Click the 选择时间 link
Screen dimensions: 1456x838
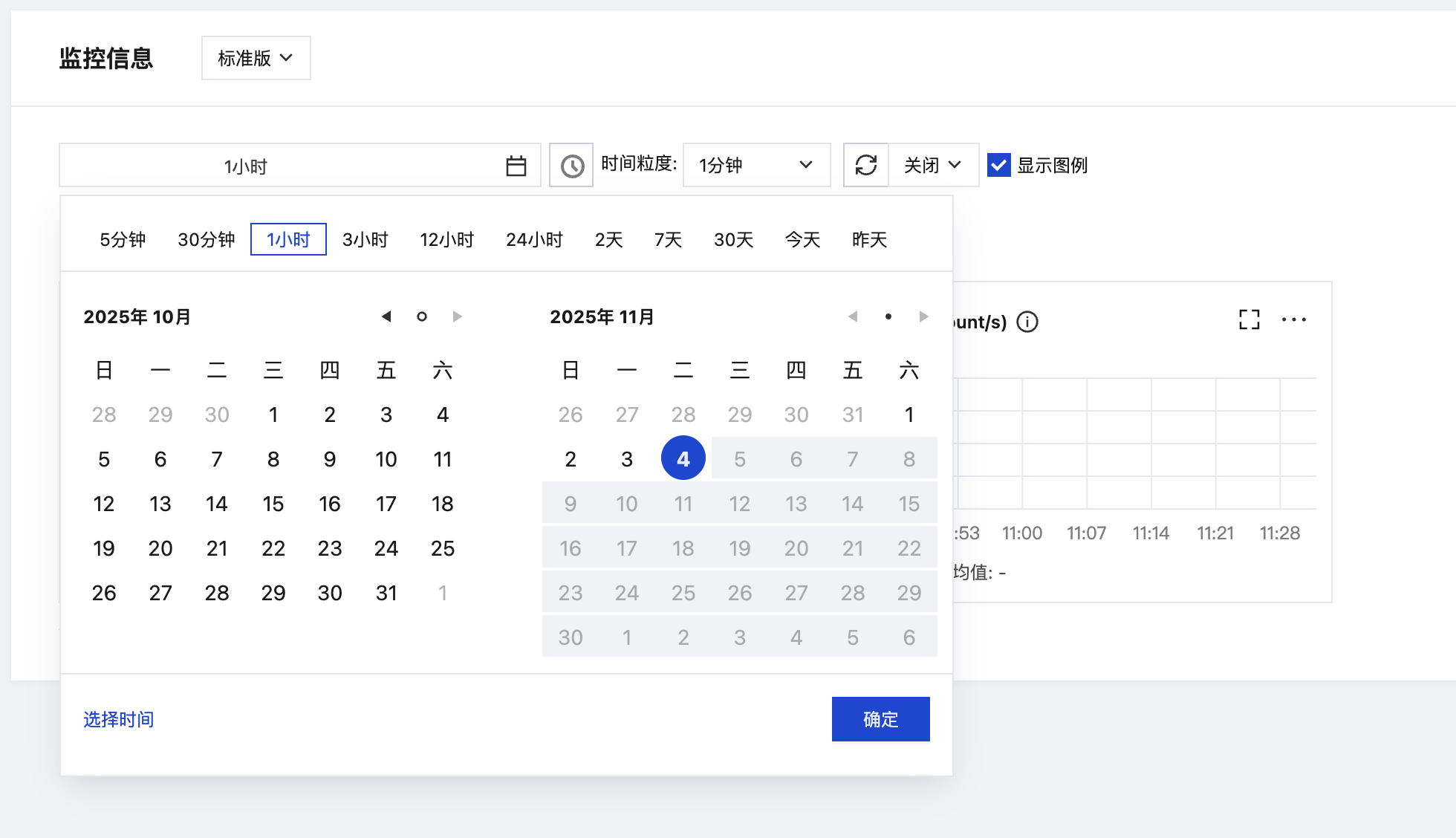(x=119, y=719)
